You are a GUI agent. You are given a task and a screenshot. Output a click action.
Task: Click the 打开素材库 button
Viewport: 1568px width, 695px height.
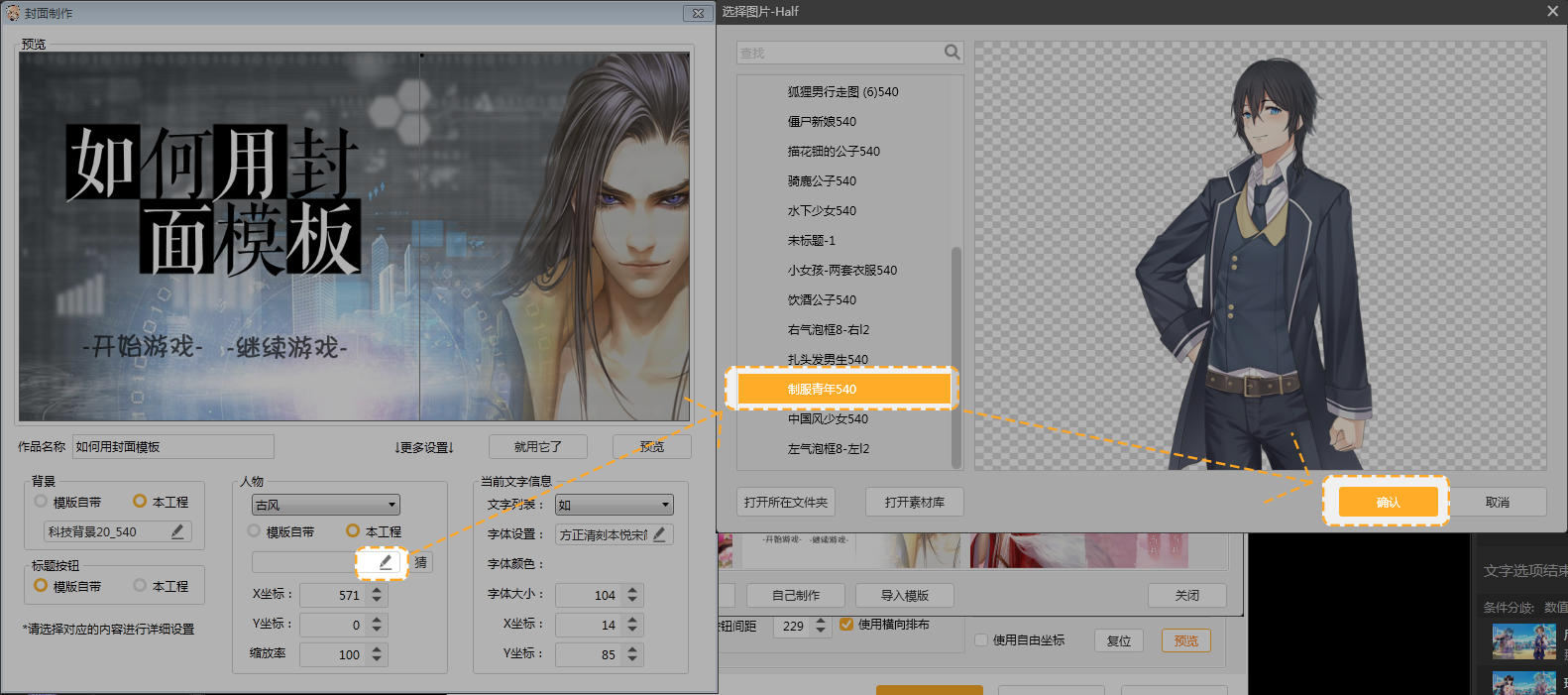(914, 502)
